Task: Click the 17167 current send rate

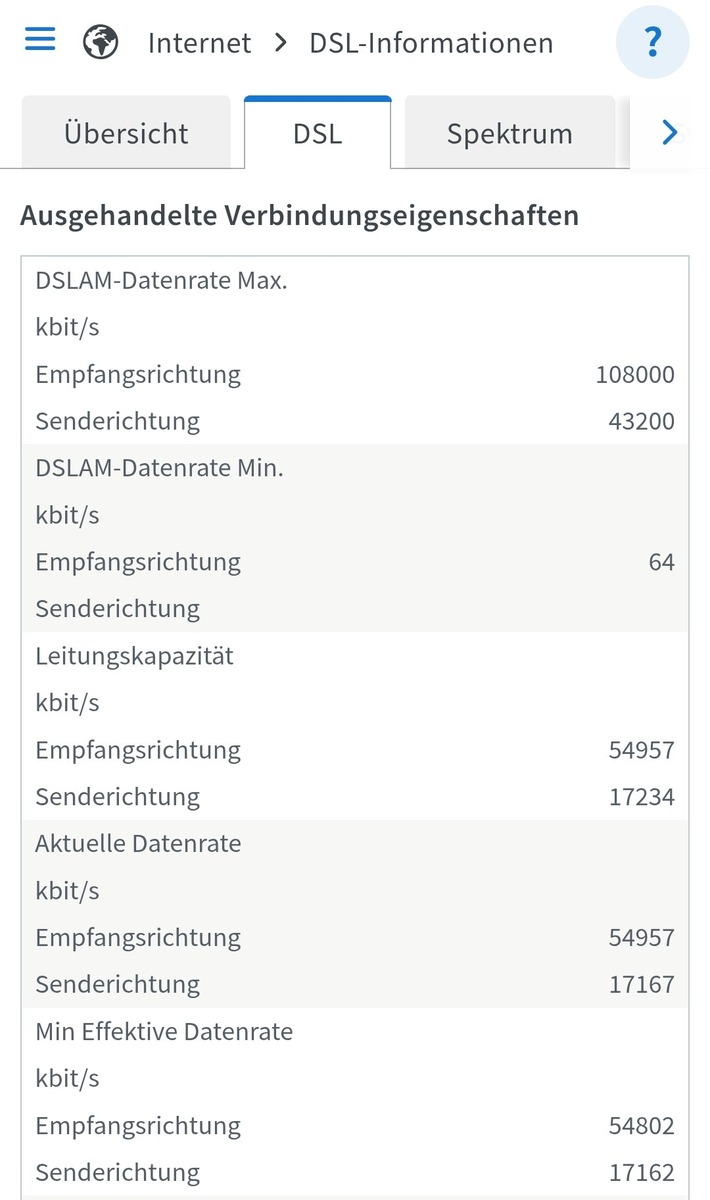Action: tap(641, 984)
